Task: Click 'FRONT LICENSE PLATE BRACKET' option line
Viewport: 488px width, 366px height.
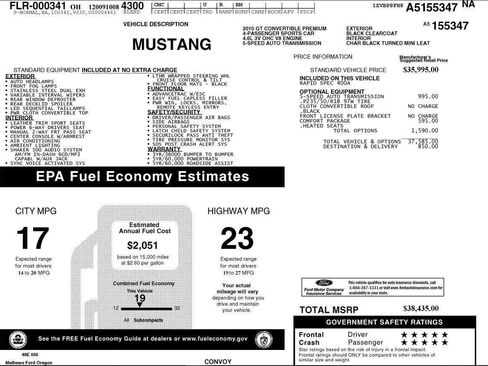Action: [345, 116]
